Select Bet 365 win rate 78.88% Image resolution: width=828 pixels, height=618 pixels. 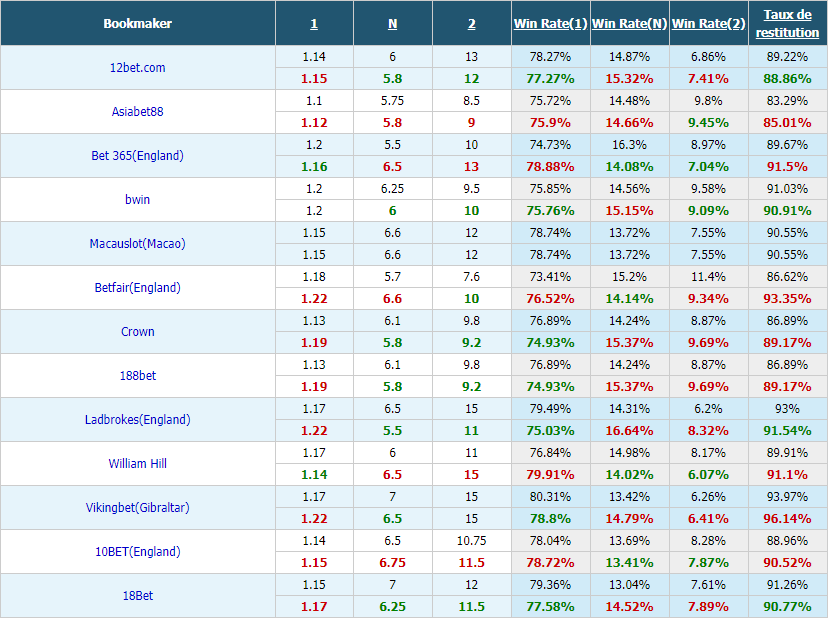point(550,167)
